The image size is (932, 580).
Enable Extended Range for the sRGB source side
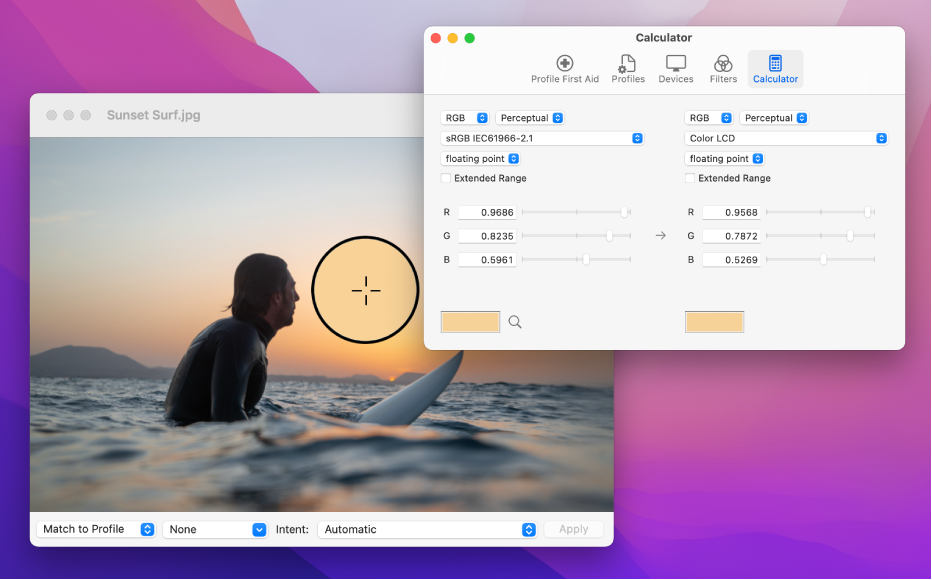click(x=446, y=178)
